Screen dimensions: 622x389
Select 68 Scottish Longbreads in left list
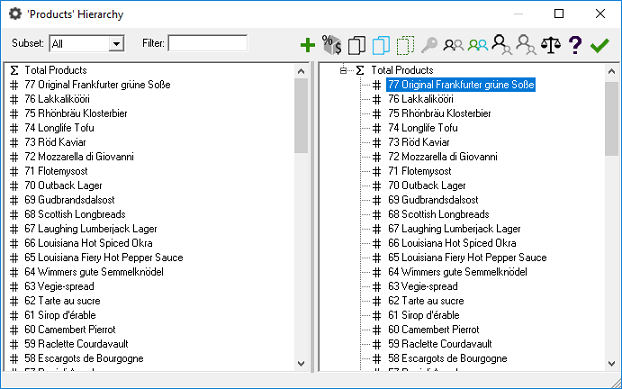click(x=75, y=214)
